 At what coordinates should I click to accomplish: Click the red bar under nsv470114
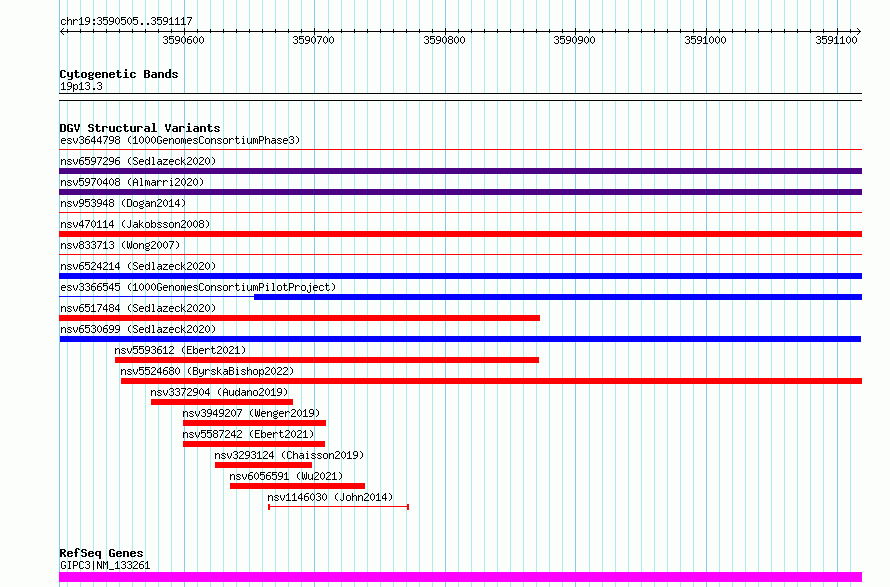pos(460,234)
